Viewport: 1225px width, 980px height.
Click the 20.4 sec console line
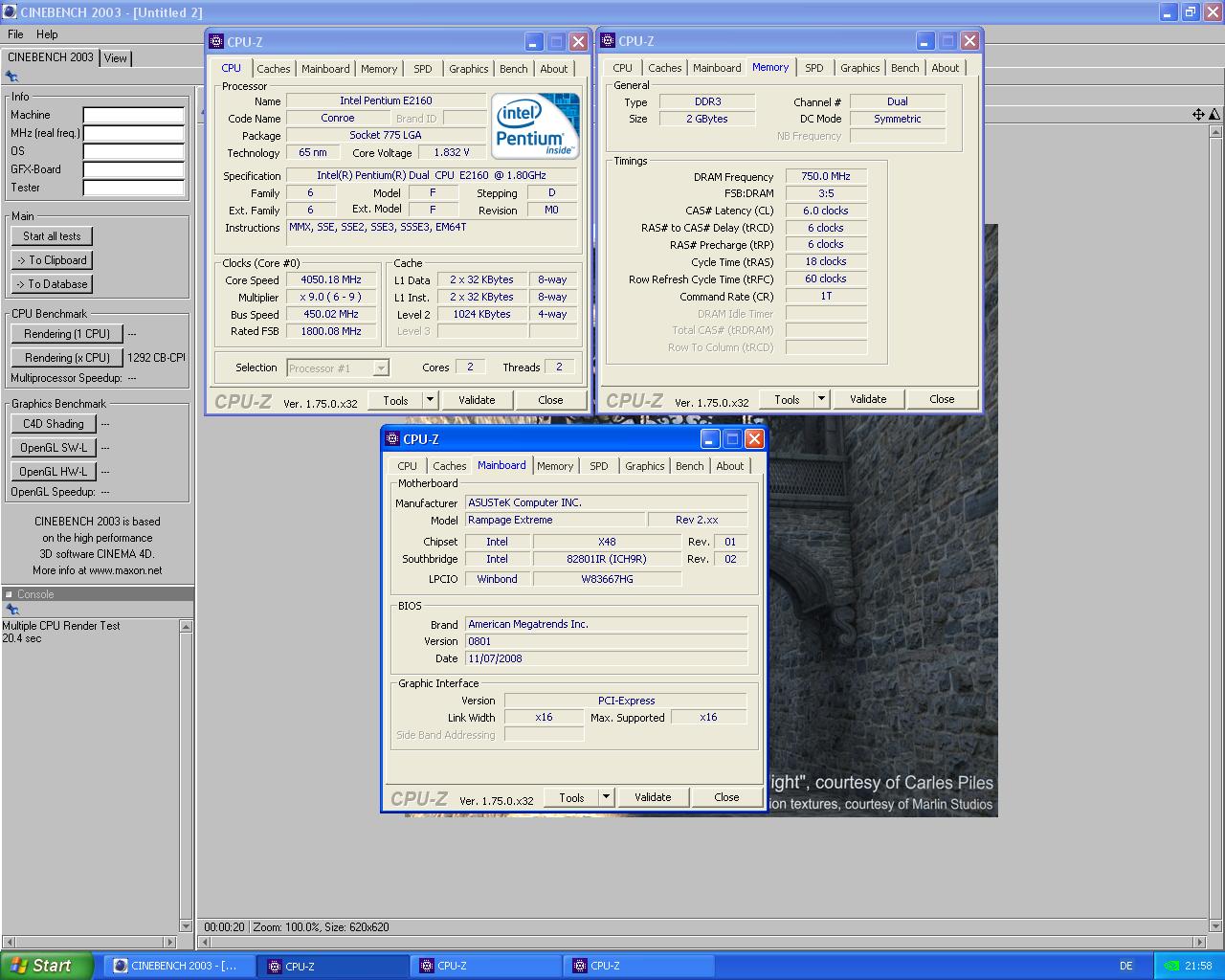22,638
